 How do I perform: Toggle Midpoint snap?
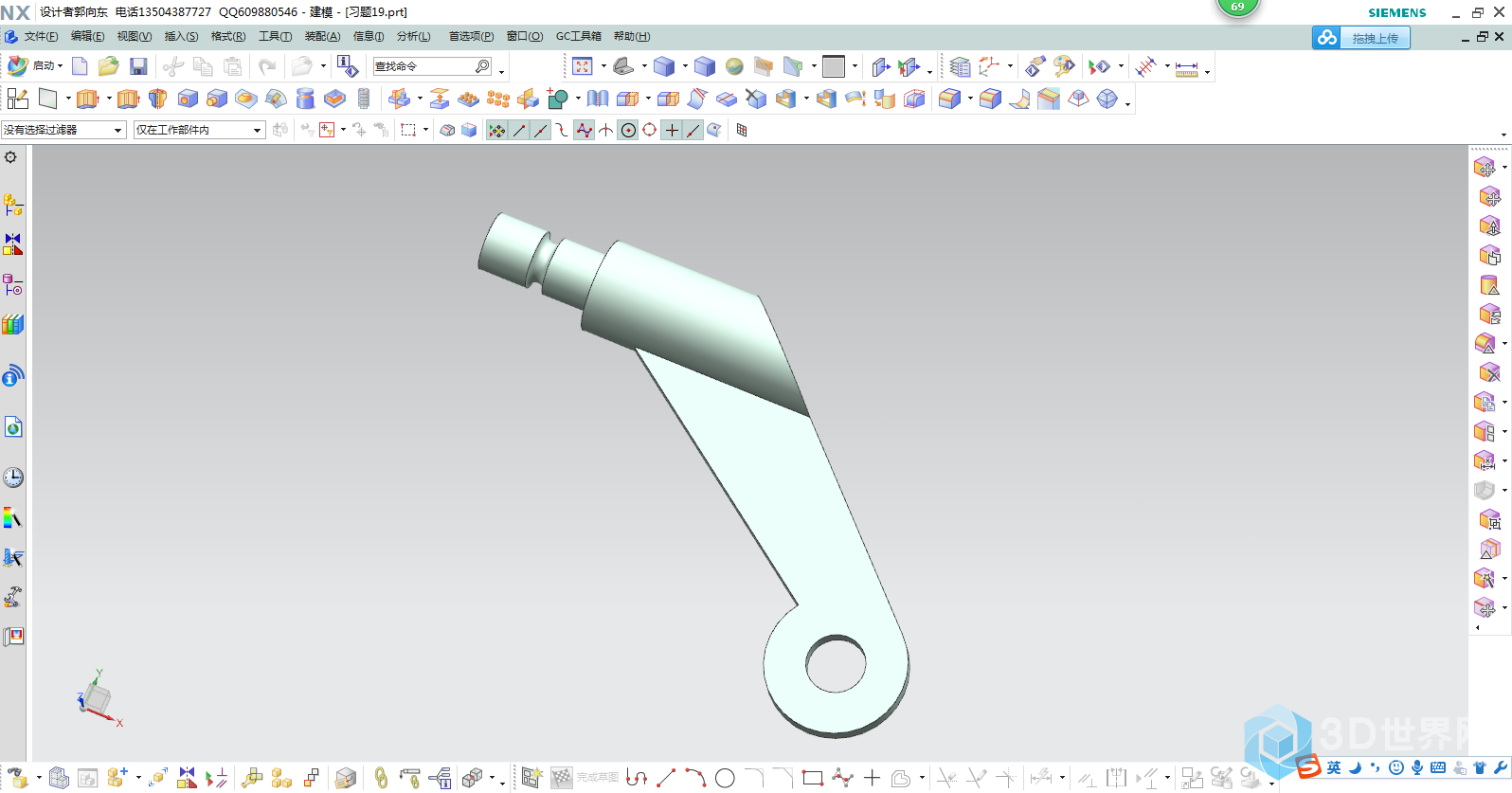pos(541,130)
